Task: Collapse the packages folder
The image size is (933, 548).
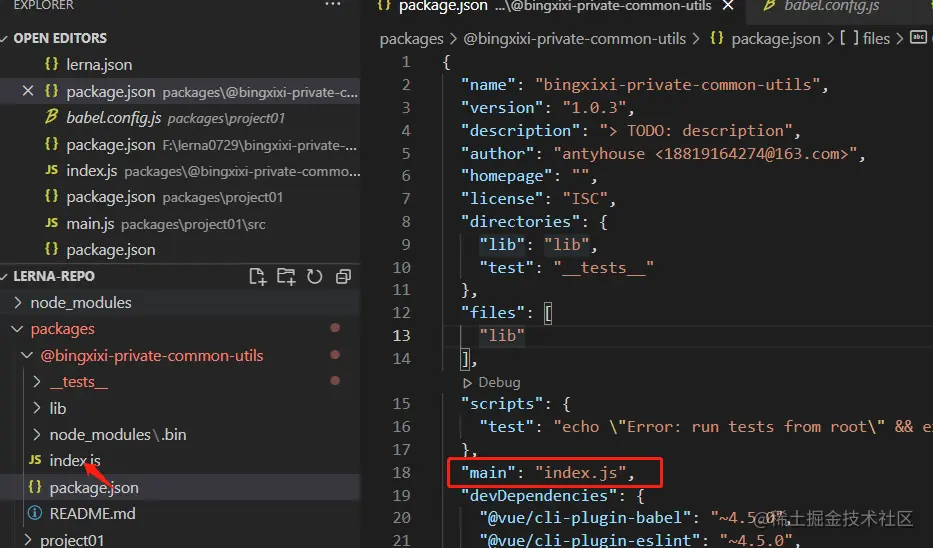Action: tap(180, 329)
